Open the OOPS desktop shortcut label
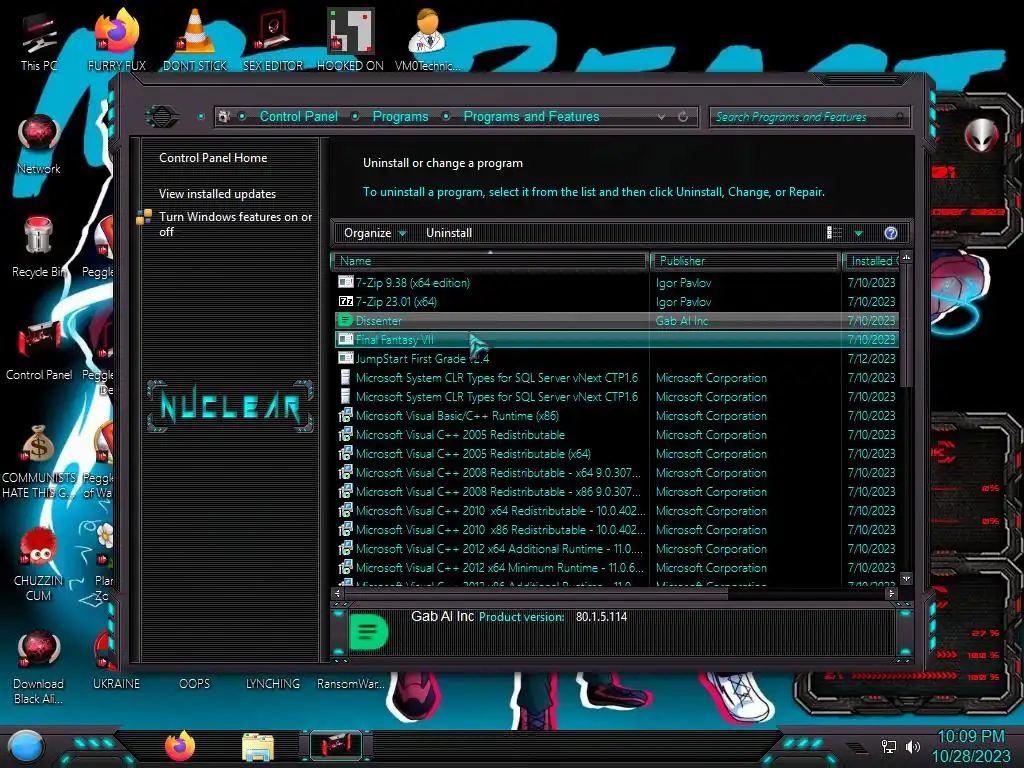 tap(195, 684)
